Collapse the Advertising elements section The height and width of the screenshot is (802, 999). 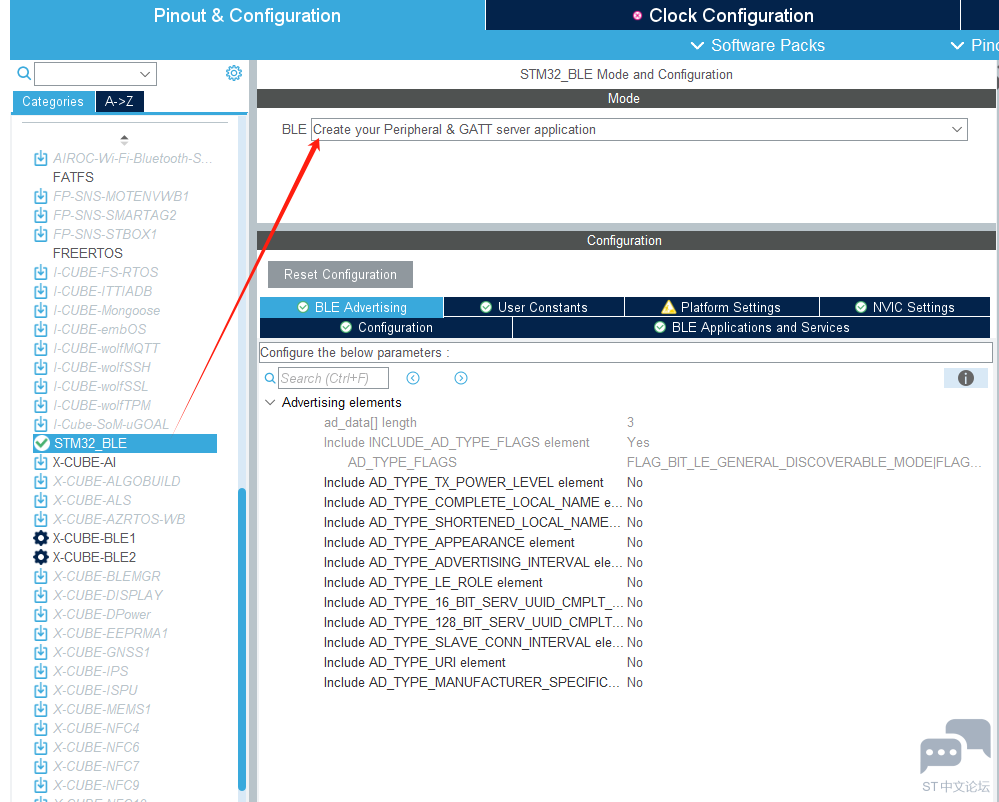pyautogui.click(x=270, y=403)
